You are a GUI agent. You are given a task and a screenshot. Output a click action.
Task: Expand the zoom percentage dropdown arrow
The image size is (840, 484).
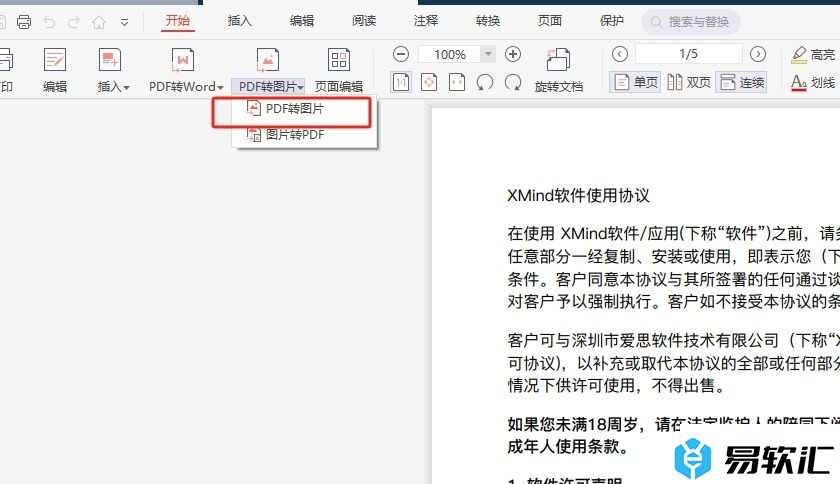pyautogui.click(x=488, y=54)
